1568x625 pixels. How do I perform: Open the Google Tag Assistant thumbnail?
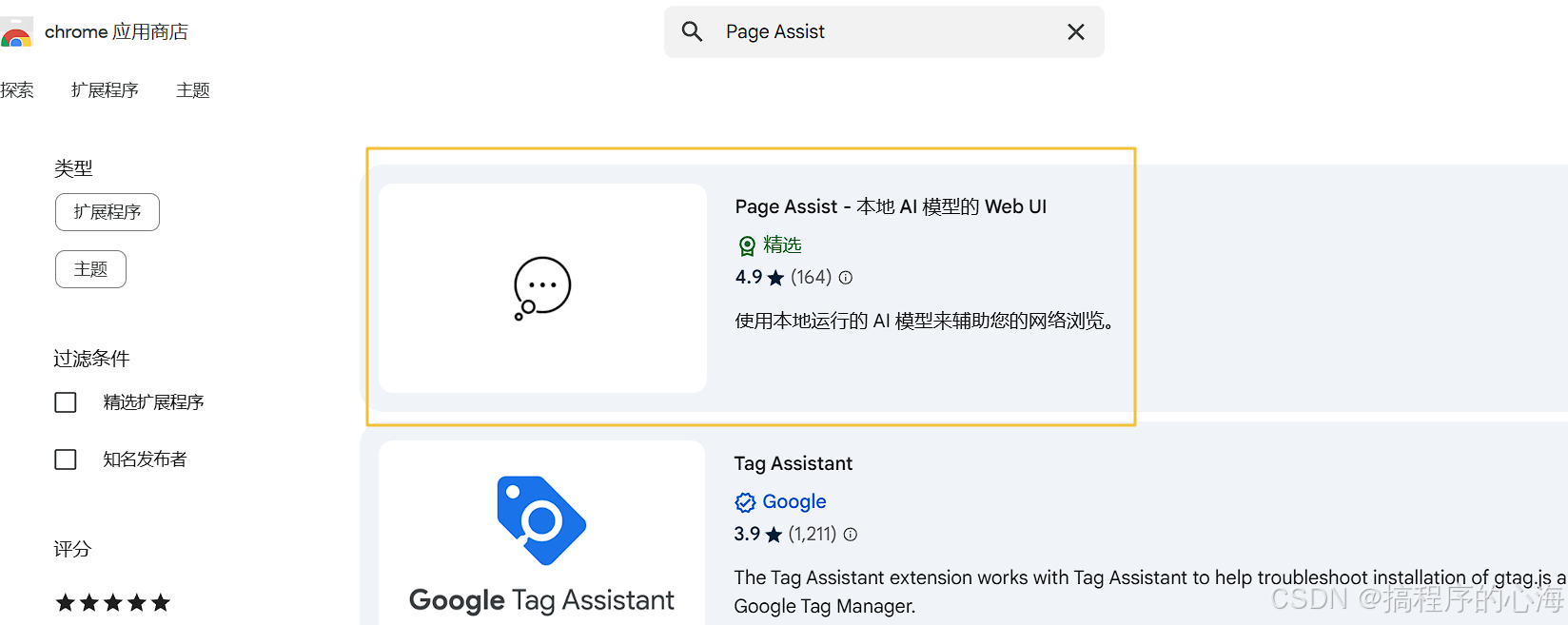pyautogui.click(x=542, y=533)
